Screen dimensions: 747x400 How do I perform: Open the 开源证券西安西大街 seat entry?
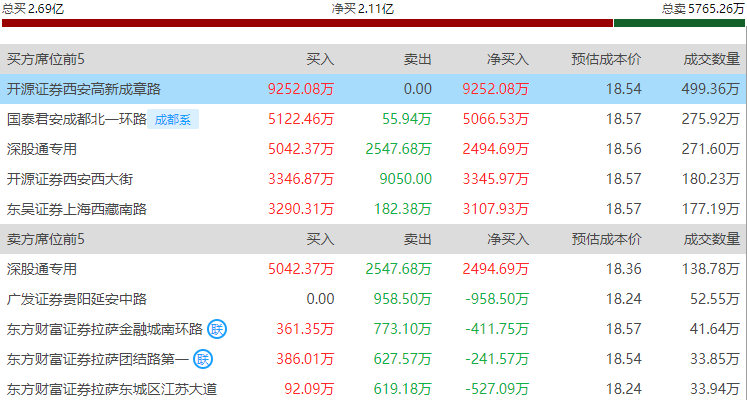[x=70, y=180]
